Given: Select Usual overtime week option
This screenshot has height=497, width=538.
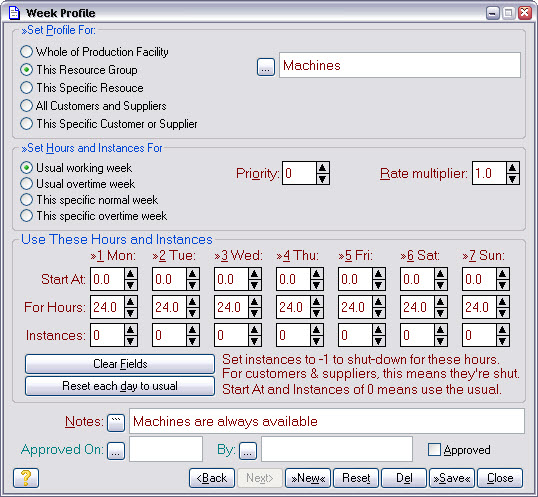Looking at the screenshot, I should (x=78, y=184).
